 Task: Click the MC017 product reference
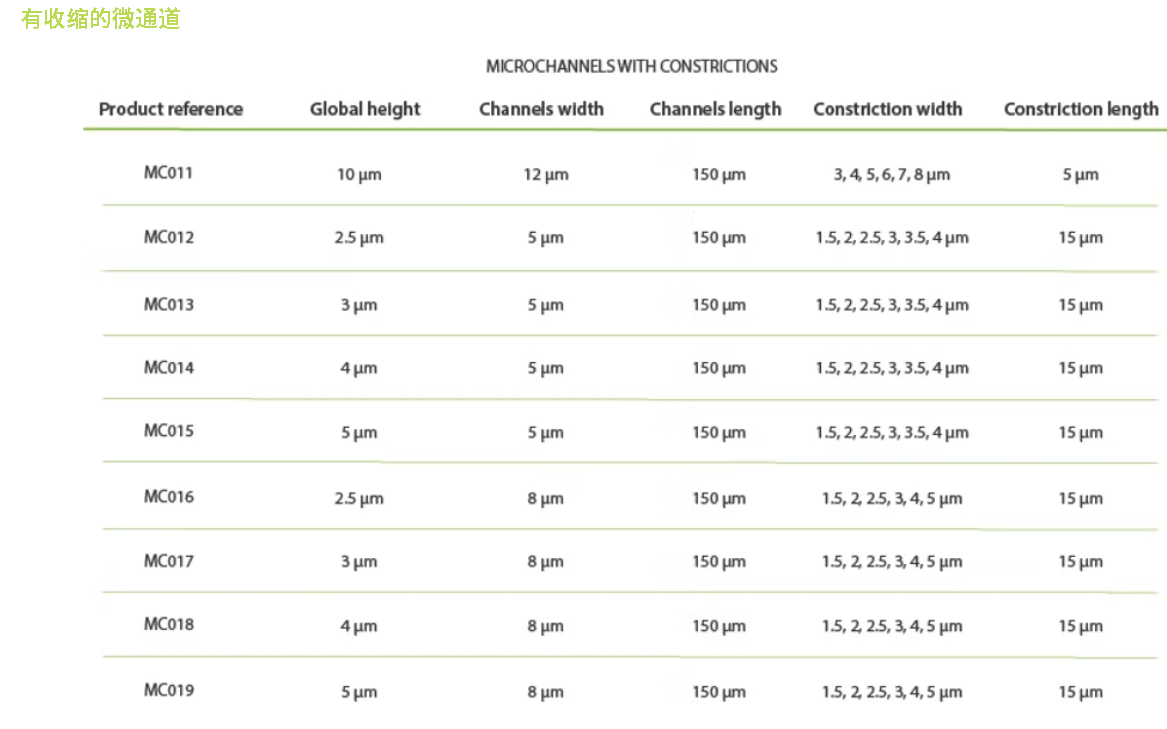(x=168, y=560)
